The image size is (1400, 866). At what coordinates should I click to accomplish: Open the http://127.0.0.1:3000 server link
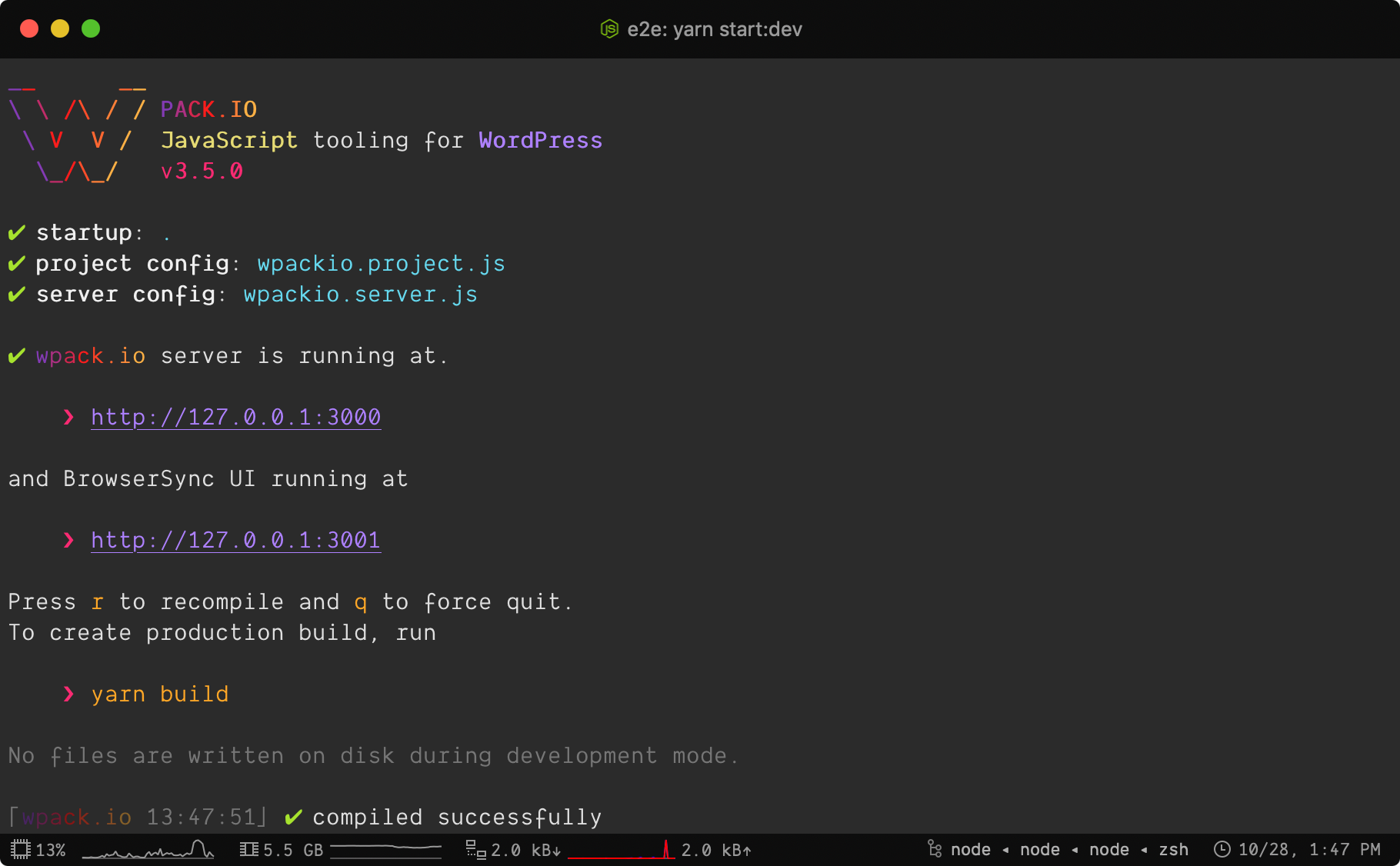pos(235,418)
